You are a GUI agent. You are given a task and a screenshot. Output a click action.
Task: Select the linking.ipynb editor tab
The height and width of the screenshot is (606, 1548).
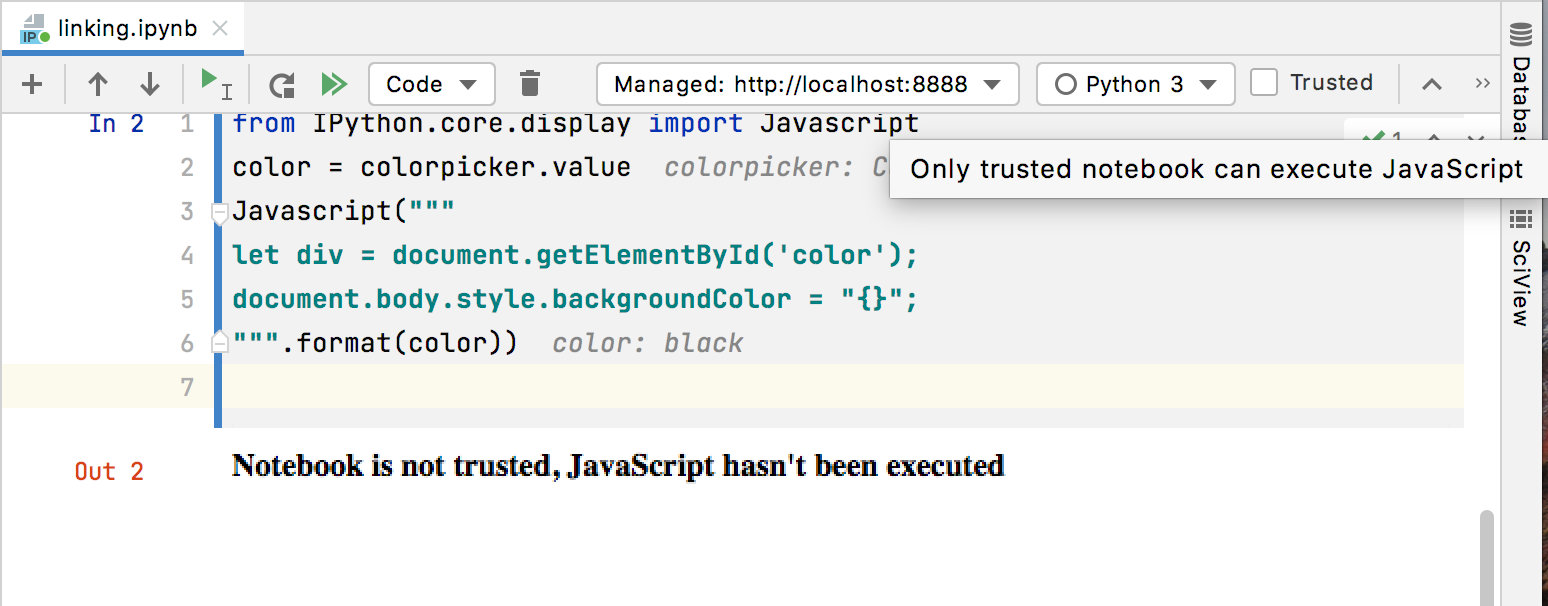pos(121,27)
